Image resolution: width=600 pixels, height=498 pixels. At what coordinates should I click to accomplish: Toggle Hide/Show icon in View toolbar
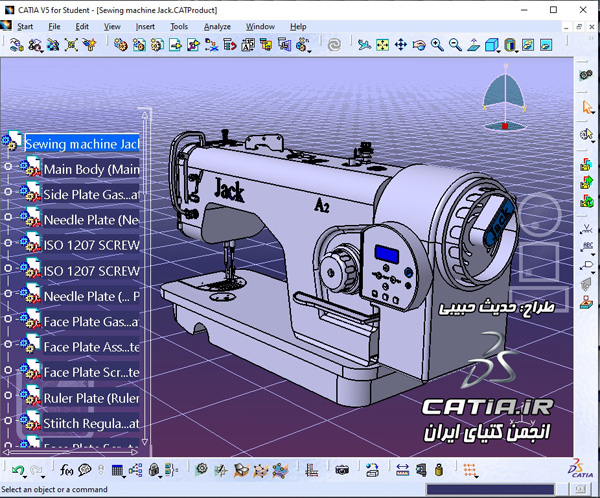[x=528, y=45]
